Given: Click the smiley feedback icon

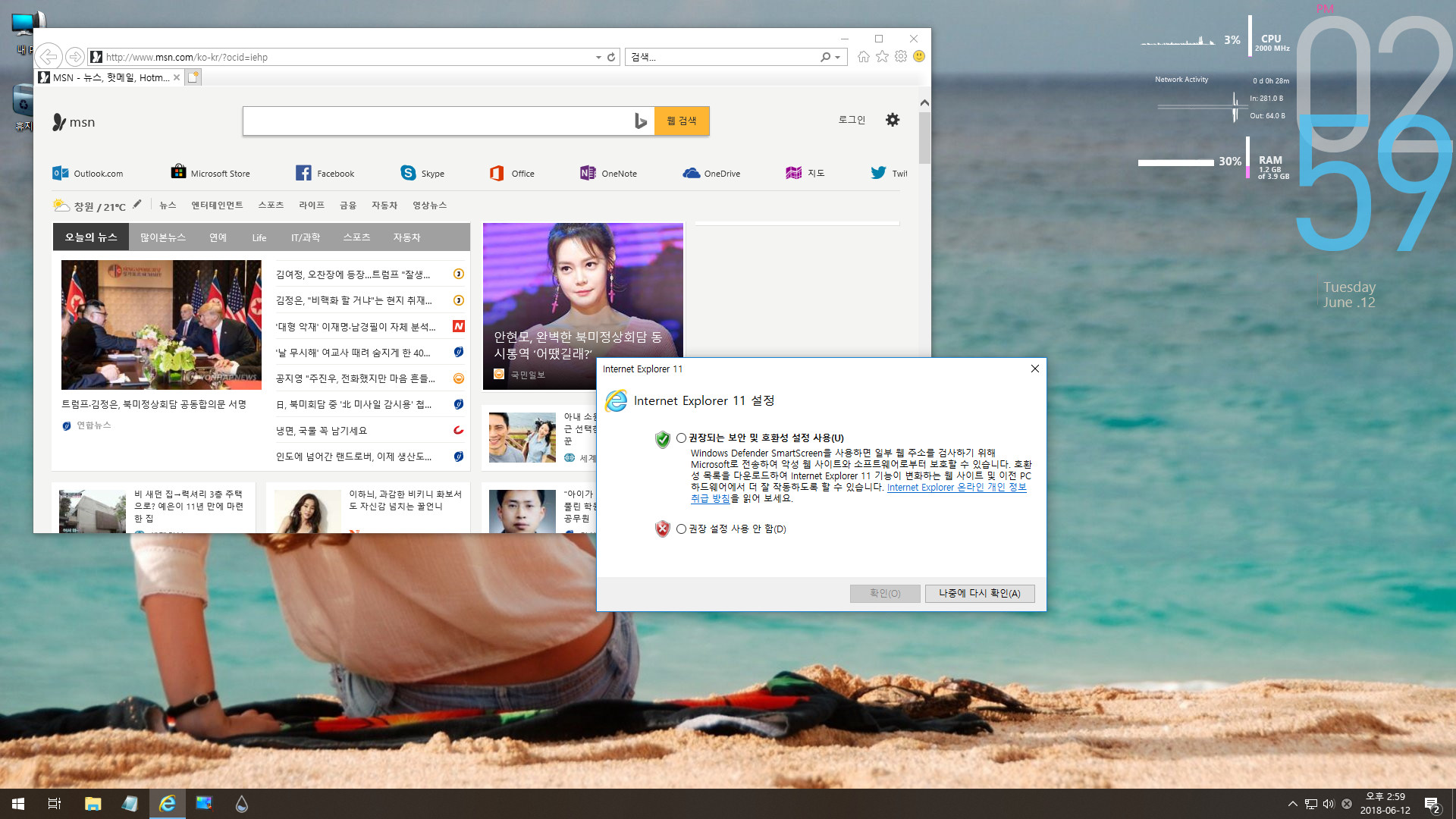Looking at the screenshot, I should [919, 56].
